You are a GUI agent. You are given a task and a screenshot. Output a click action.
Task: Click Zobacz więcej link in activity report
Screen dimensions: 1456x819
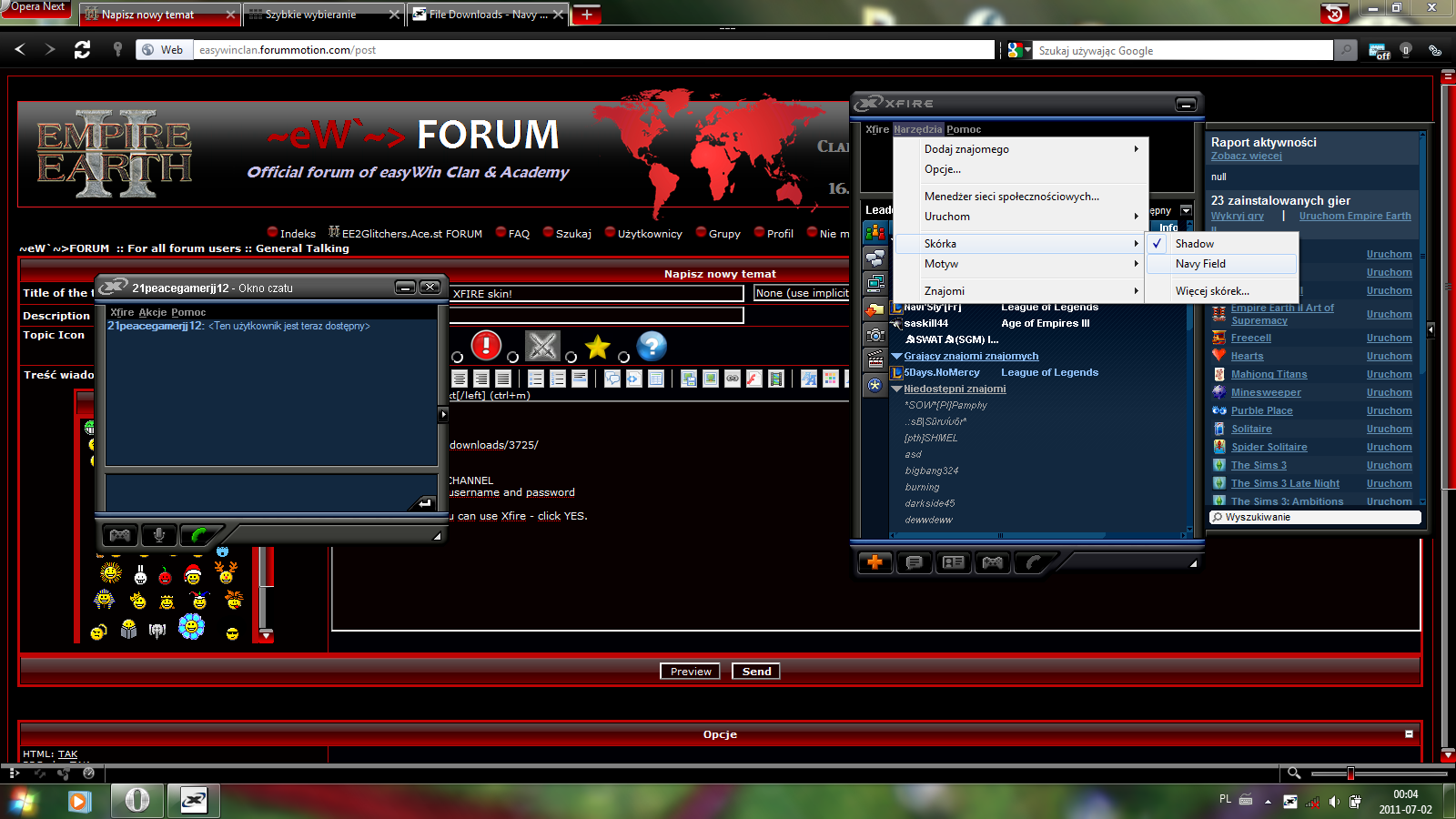[1246, 156]
